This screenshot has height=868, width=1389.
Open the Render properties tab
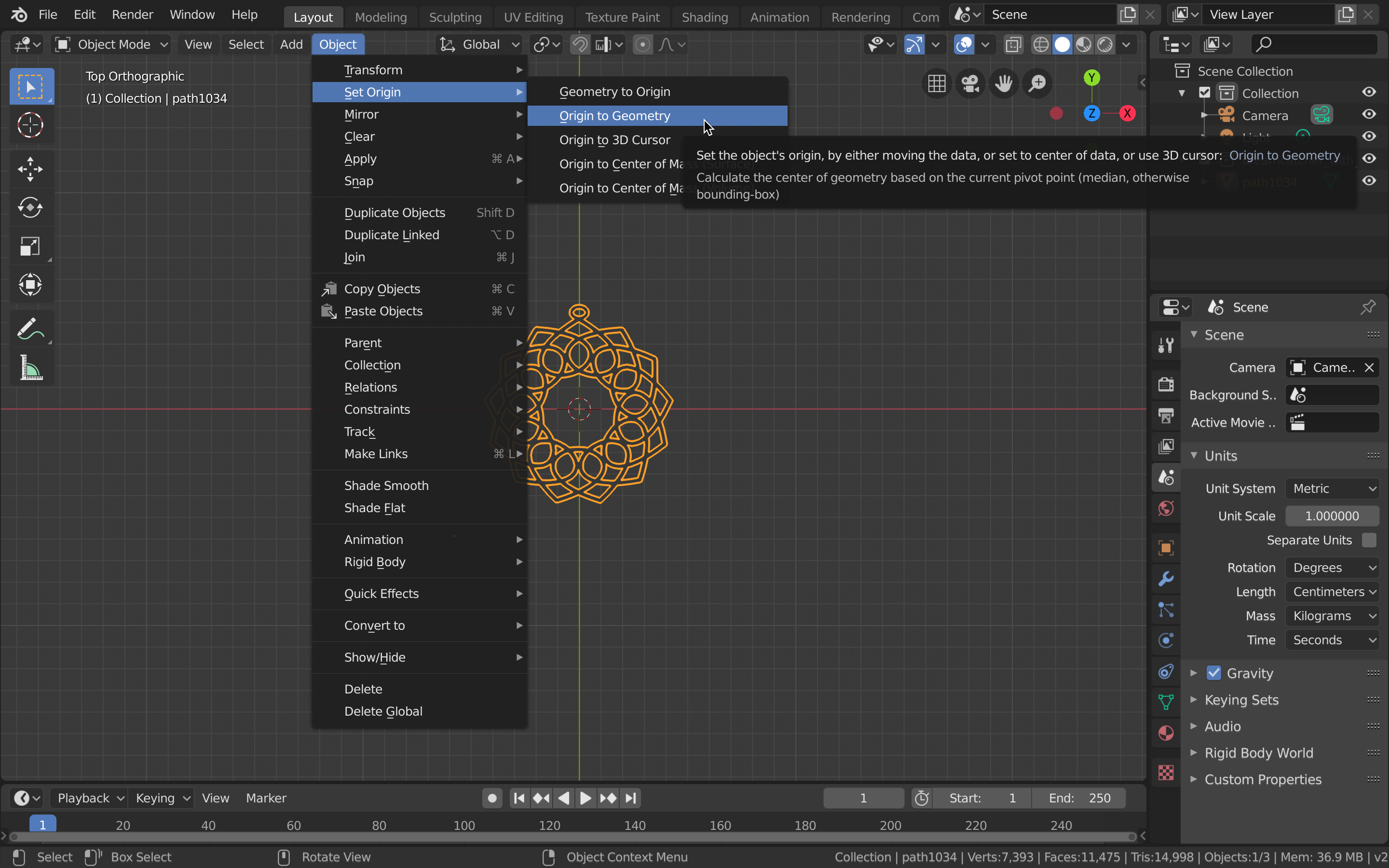(x=1166, y=384)
